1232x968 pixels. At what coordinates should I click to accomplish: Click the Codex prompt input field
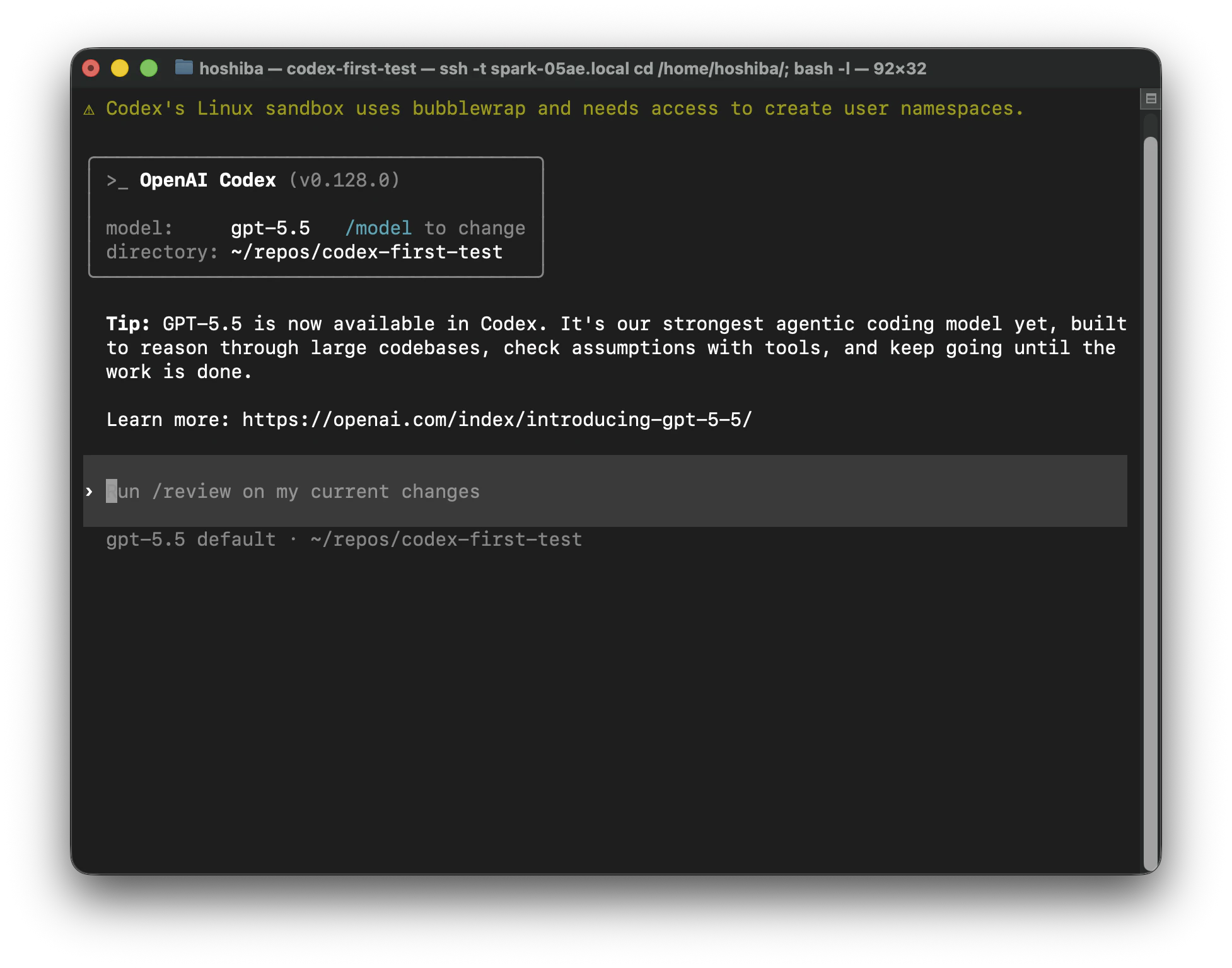click(605, 491)
